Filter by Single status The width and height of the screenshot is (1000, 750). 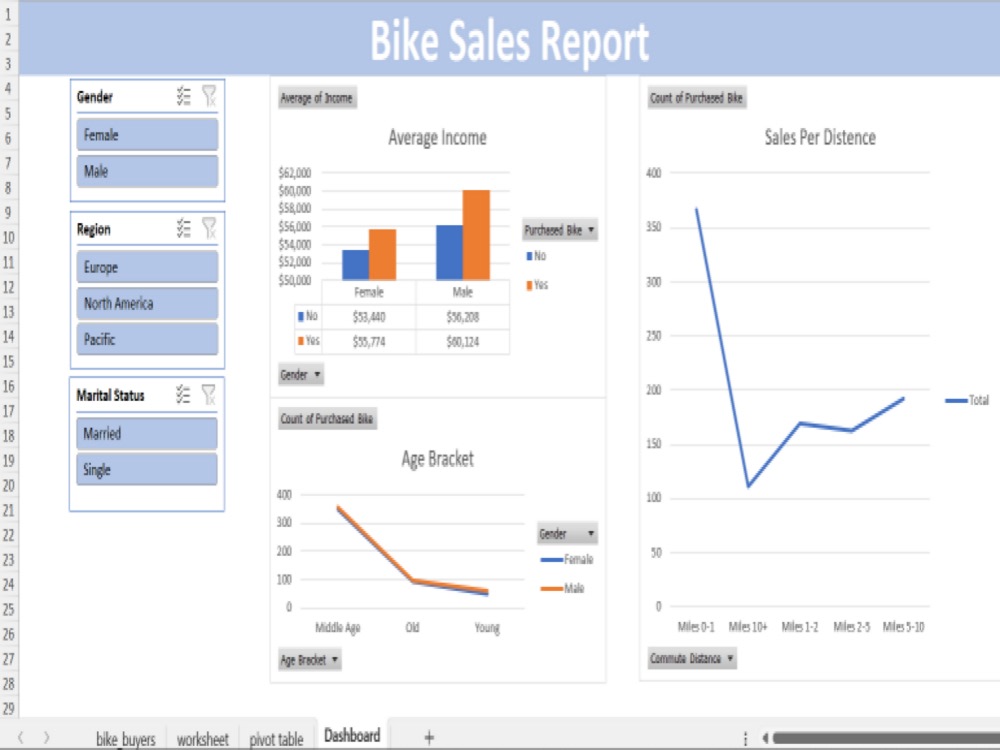click(147, 469)
